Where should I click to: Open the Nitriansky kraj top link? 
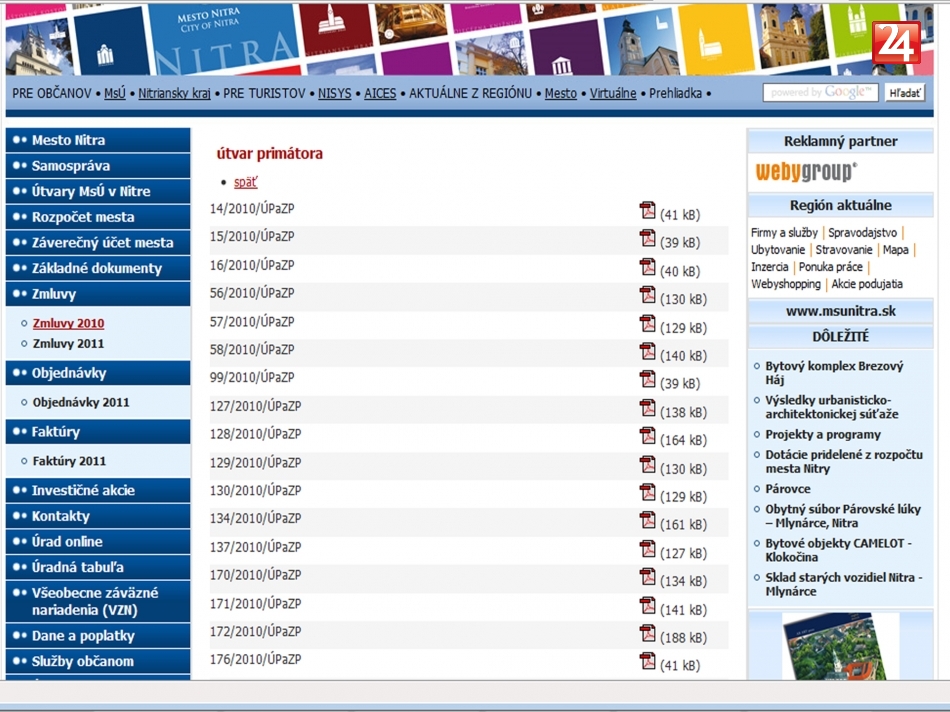[174, 93]
